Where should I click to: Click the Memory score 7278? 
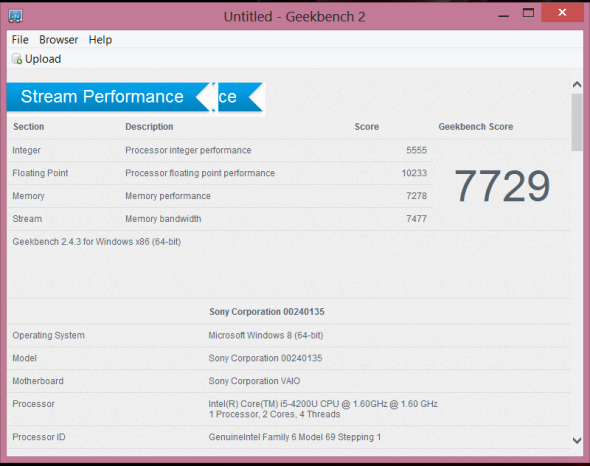click(x=416, y=196)
